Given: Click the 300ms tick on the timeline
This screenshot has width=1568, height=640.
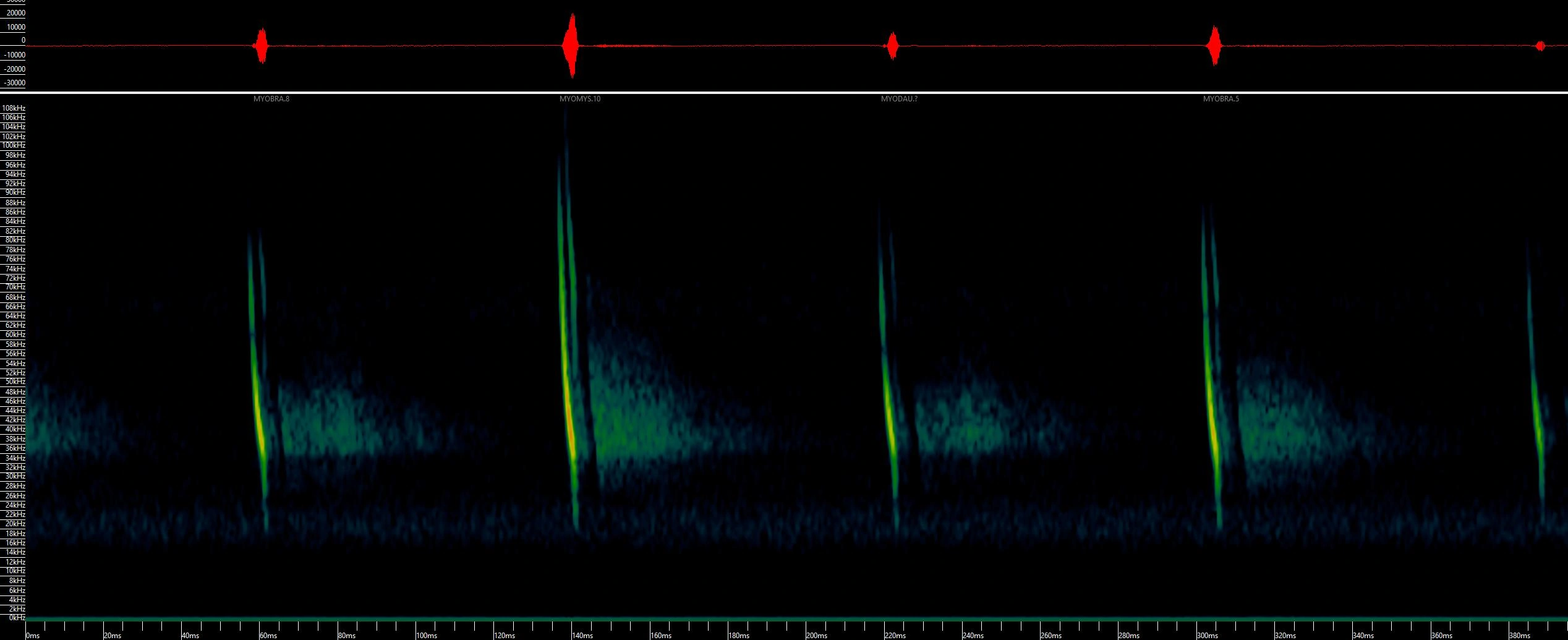Looking at the screenshot, I should pyautogui.click(x=1207, y=635).
